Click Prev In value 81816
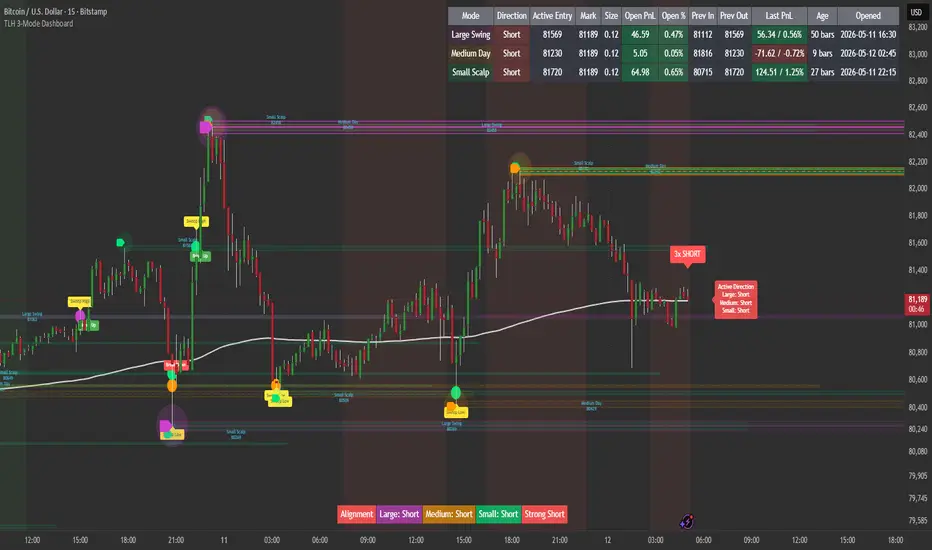932x550 pixels. [x=703, y=54]
